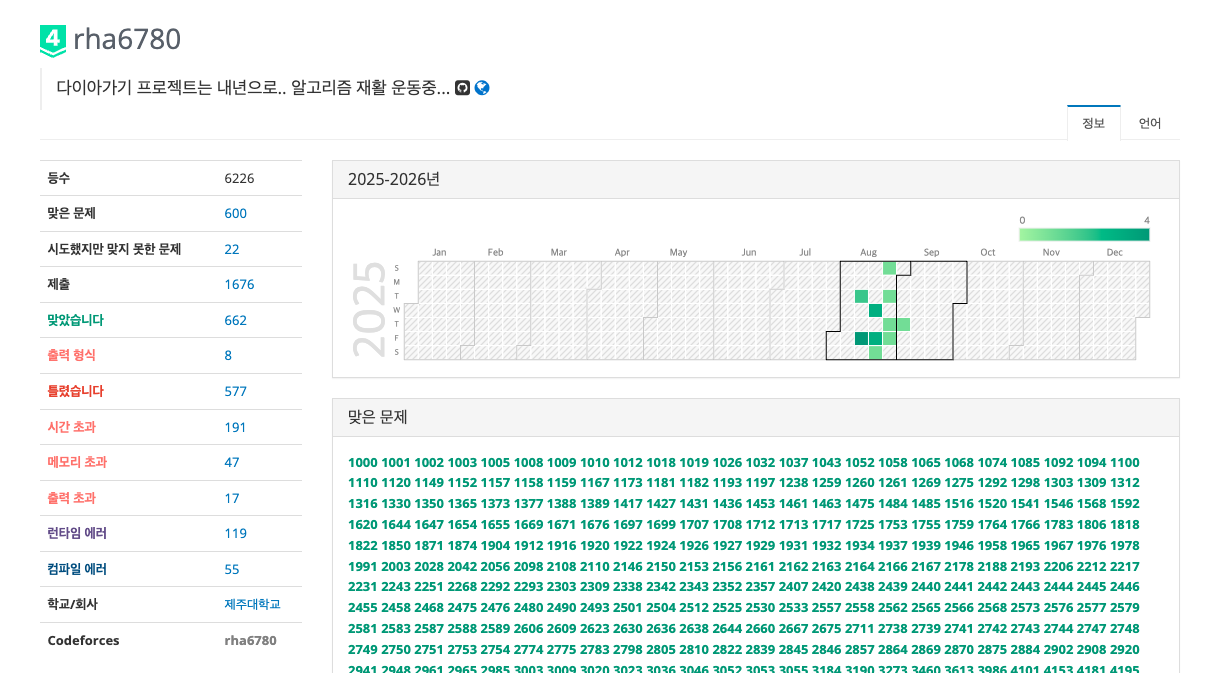
Task: Visit the 제주대학교 school link
Action: (x=252, y=604)
